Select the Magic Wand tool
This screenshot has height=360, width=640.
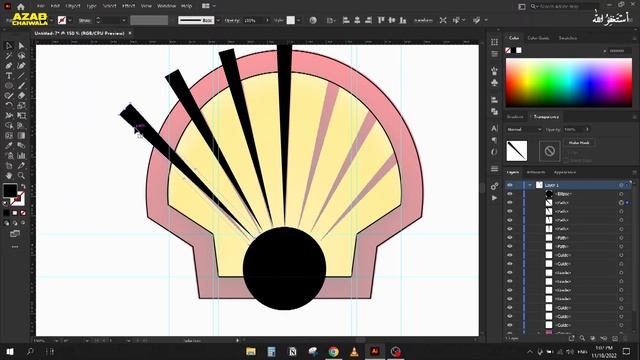[x=9, y=56]
